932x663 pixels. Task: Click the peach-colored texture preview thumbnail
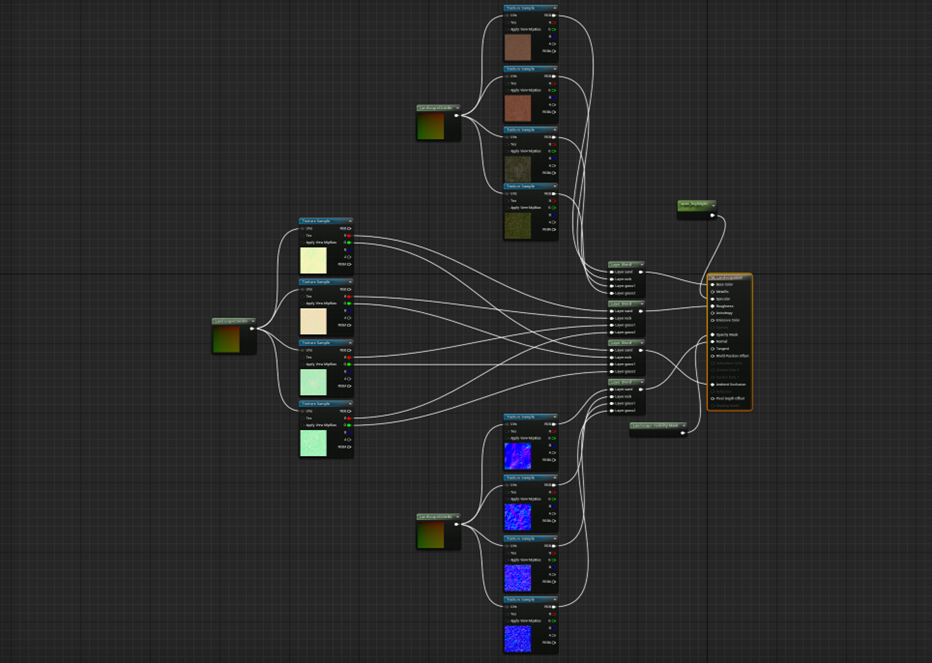(x=313, y=321)
